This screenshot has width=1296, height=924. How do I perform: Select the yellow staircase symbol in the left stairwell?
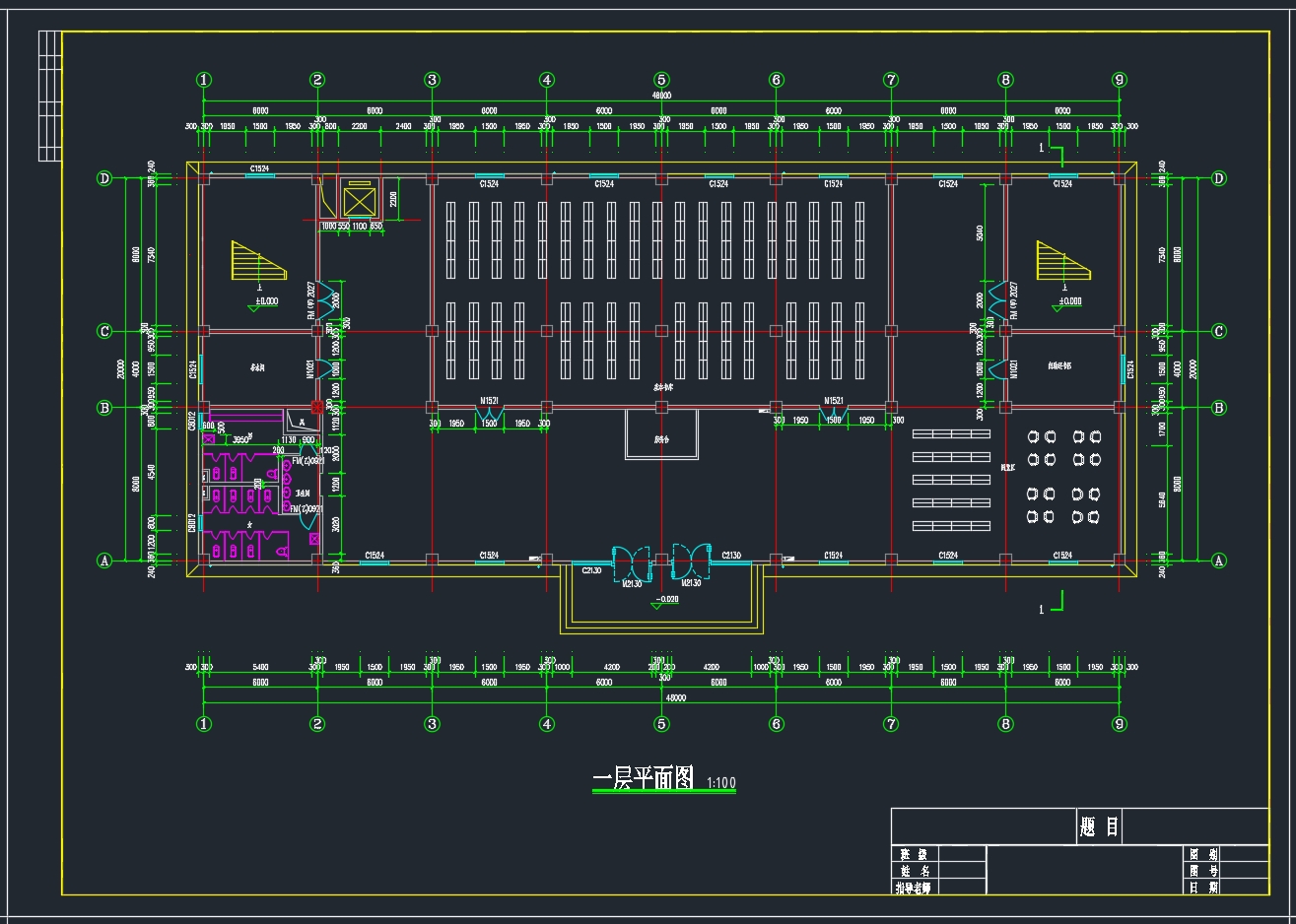click(x=258, y=260)
